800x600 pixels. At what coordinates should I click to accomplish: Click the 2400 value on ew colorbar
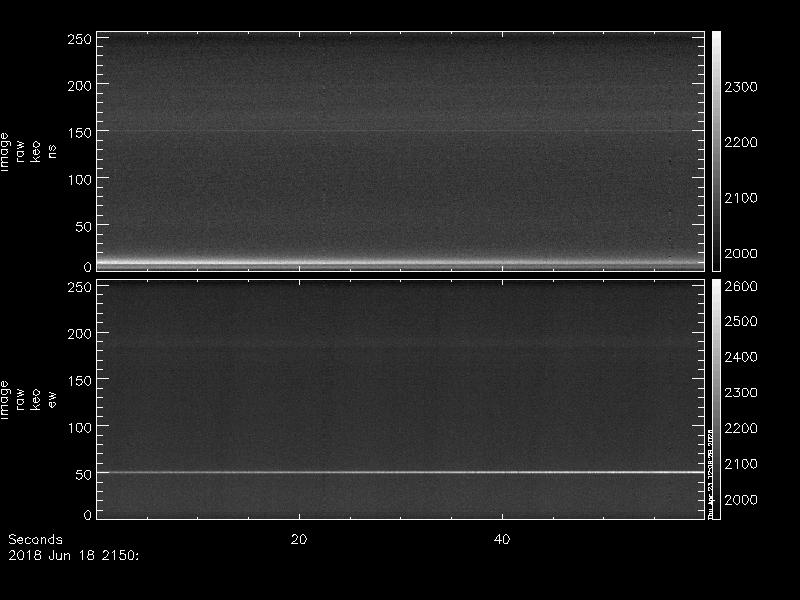tap(741, 357)
